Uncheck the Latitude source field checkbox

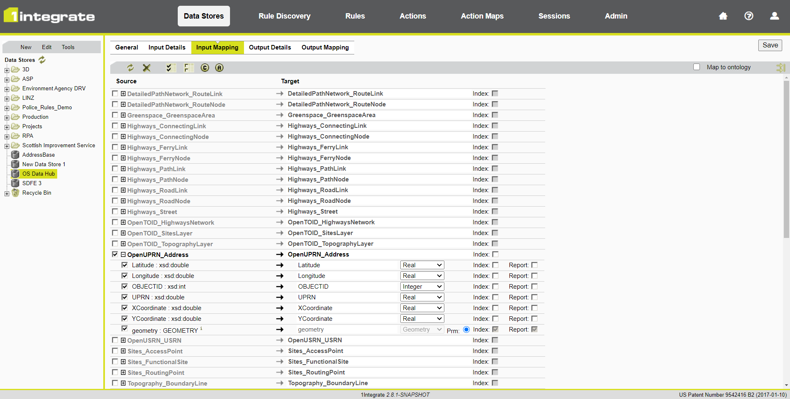tap(125, 265)
